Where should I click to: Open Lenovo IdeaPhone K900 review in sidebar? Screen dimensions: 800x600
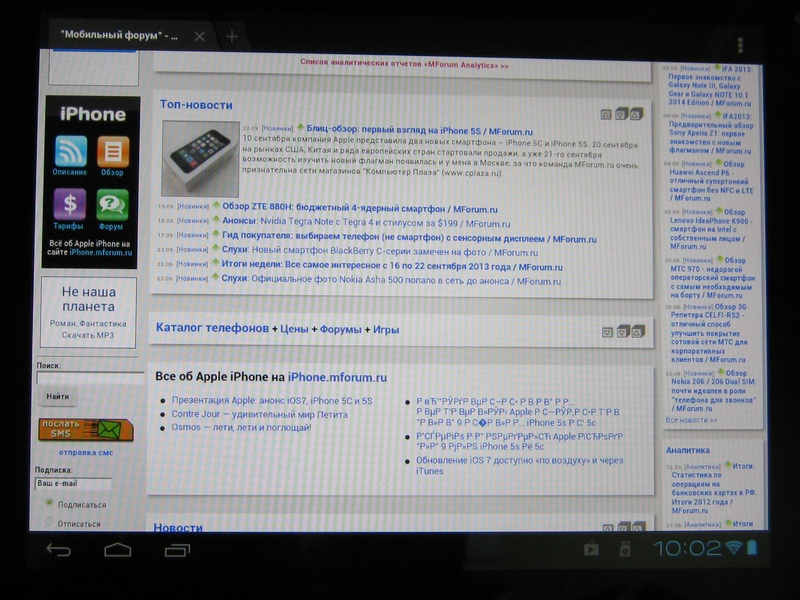[x=710, y=229]
